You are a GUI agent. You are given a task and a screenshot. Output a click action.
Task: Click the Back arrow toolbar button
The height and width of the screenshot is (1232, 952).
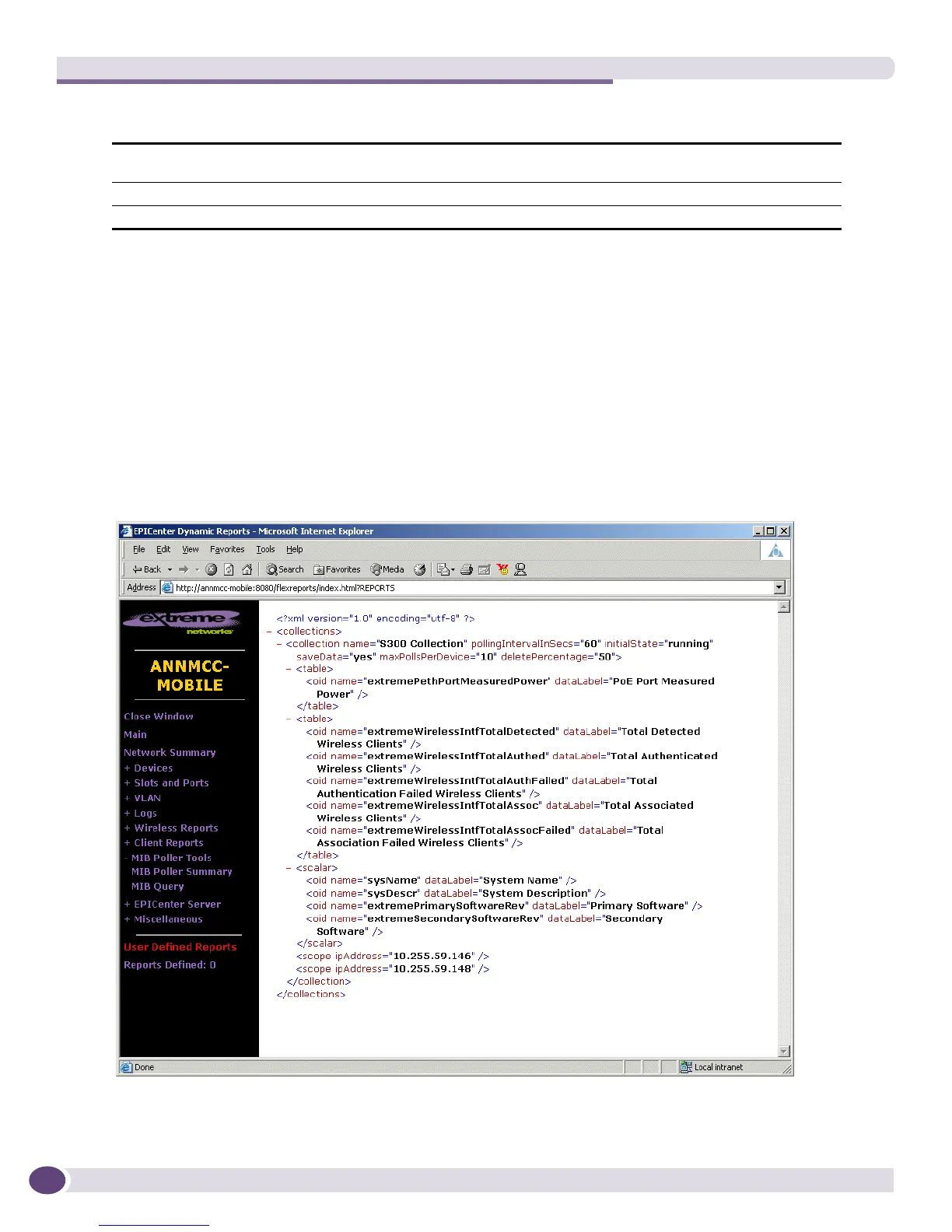pyautogui.click(x=146, y=569)
